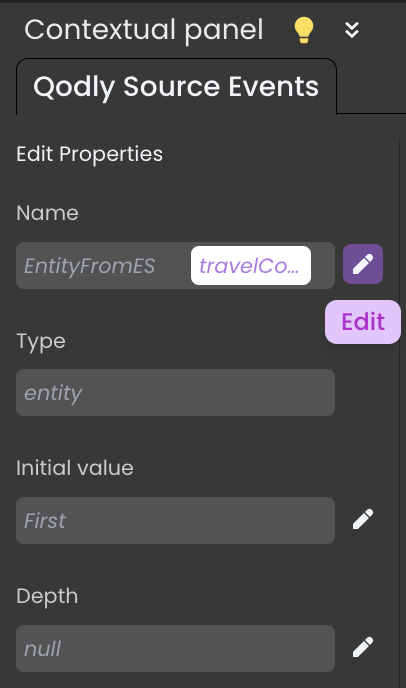
Task: Click the Type field showing entity
Action: (176, 393)
